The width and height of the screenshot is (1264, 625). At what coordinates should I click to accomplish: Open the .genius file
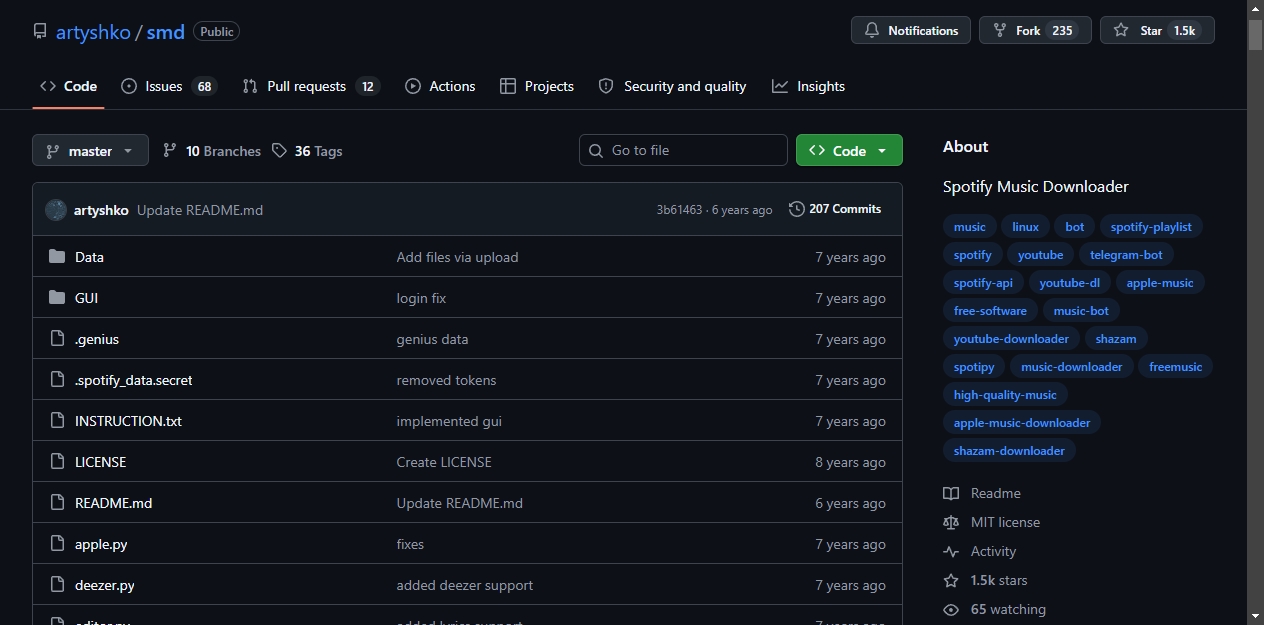(97, 339)
